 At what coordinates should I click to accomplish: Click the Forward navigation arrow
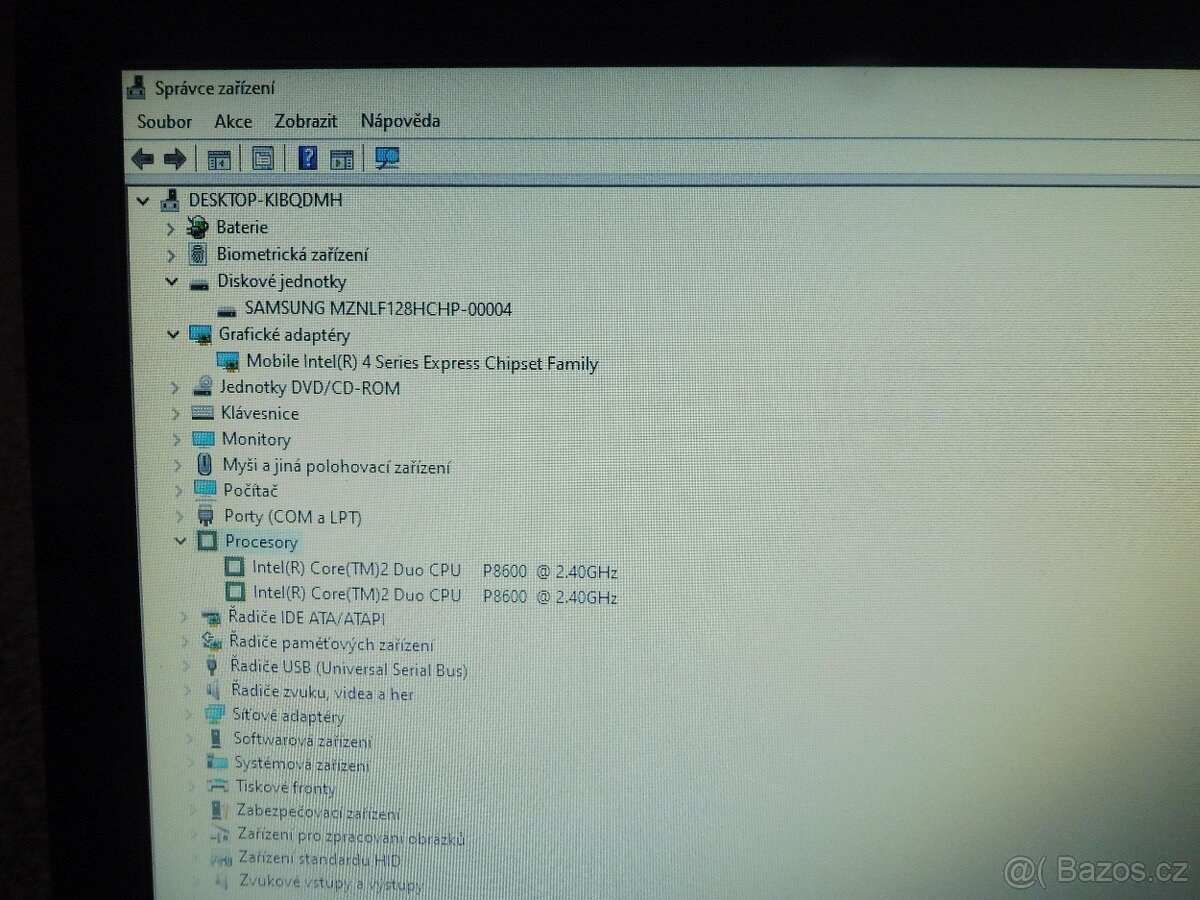pyautogui.click(x=174, y=158)
